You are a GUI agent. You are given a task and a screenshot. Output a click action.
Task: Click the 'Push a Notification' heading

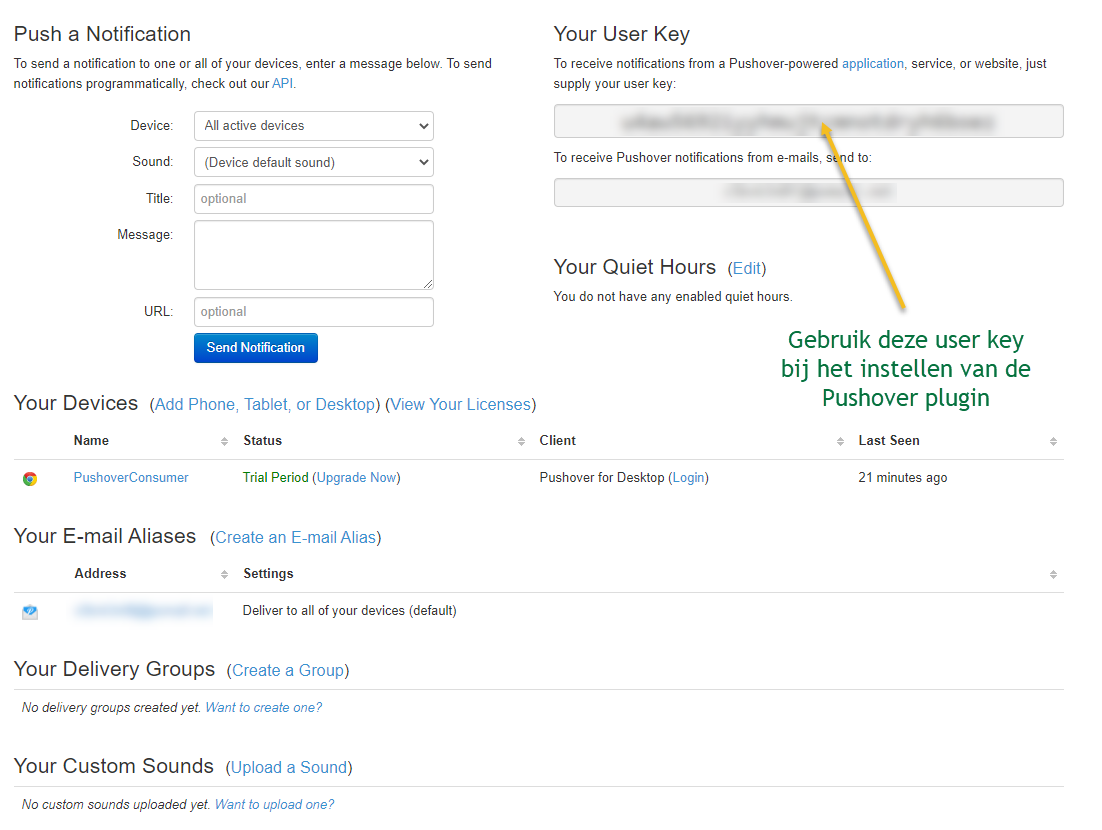tap(103, 34)
